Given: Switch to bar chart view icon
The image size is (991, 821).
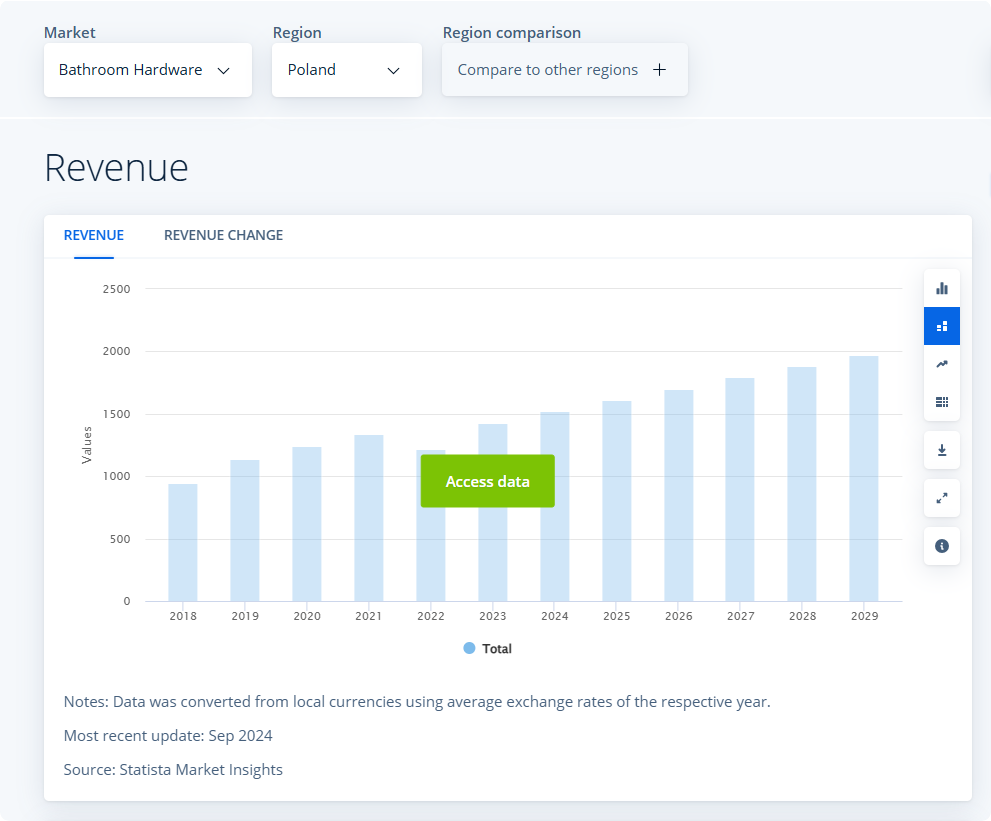Looking at the screenshot, I should pos(941,288).
